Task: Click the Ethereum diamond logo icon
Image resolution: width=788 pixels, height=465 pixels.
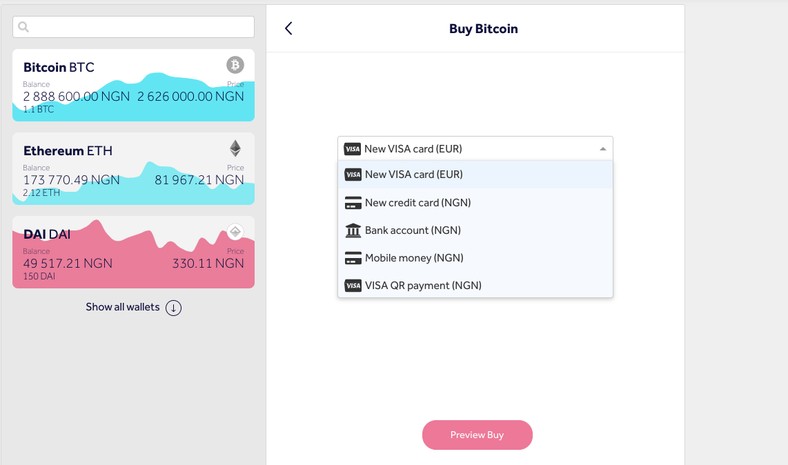Action: click(x=236, y=149)
